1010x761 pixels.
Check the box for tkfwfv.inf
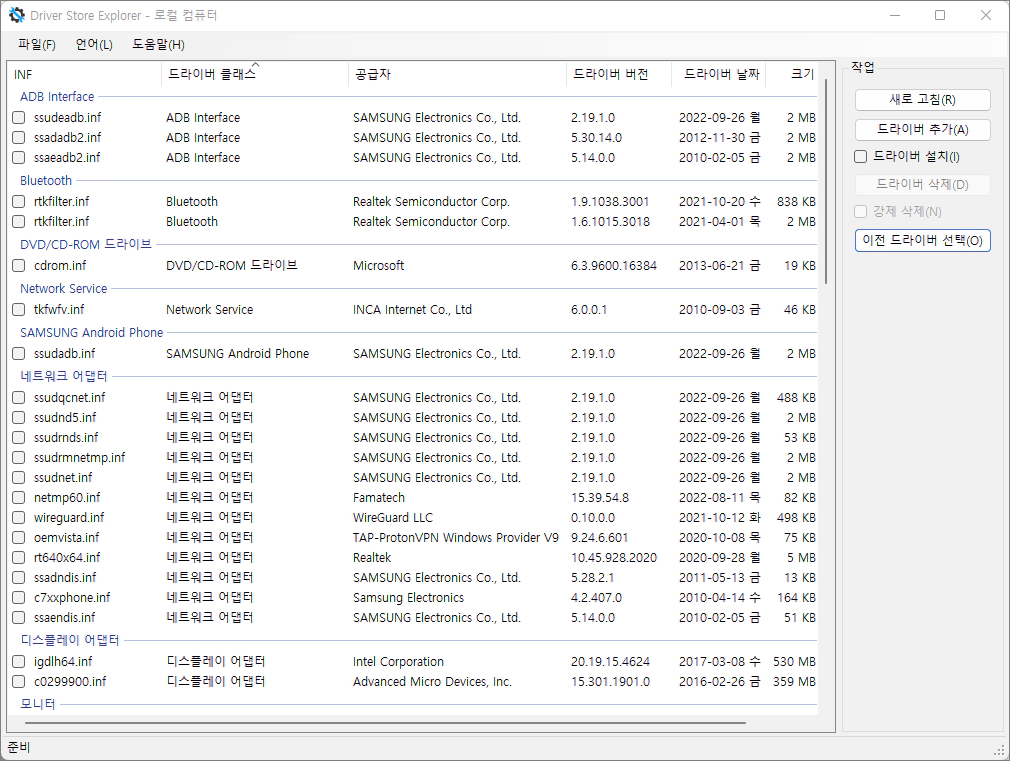coord(19,310)
